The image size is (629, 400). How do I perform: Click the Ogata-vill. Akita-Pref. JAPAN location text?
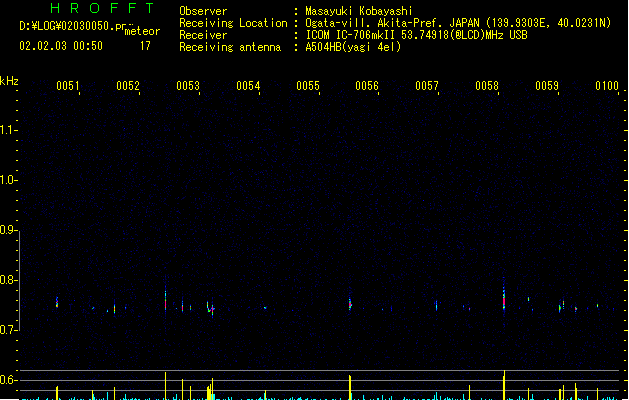click(x=458, y=23)
